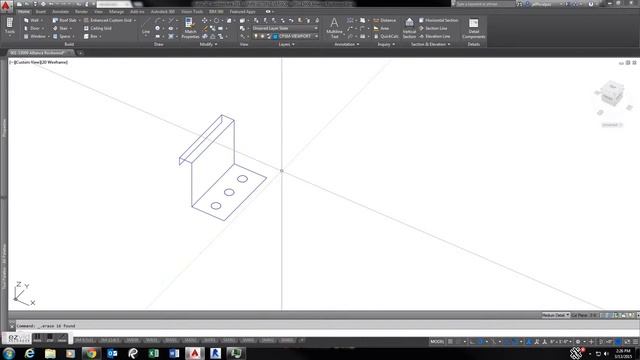Expand the Annotation panel
640x360 pixels.
pos(347,44)
